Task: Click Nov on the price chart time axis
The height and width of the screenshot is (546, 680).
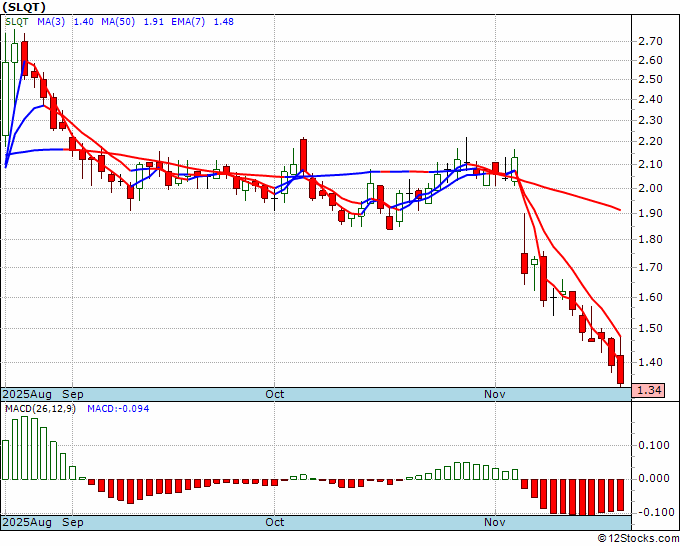Action: tap(495, 394)
